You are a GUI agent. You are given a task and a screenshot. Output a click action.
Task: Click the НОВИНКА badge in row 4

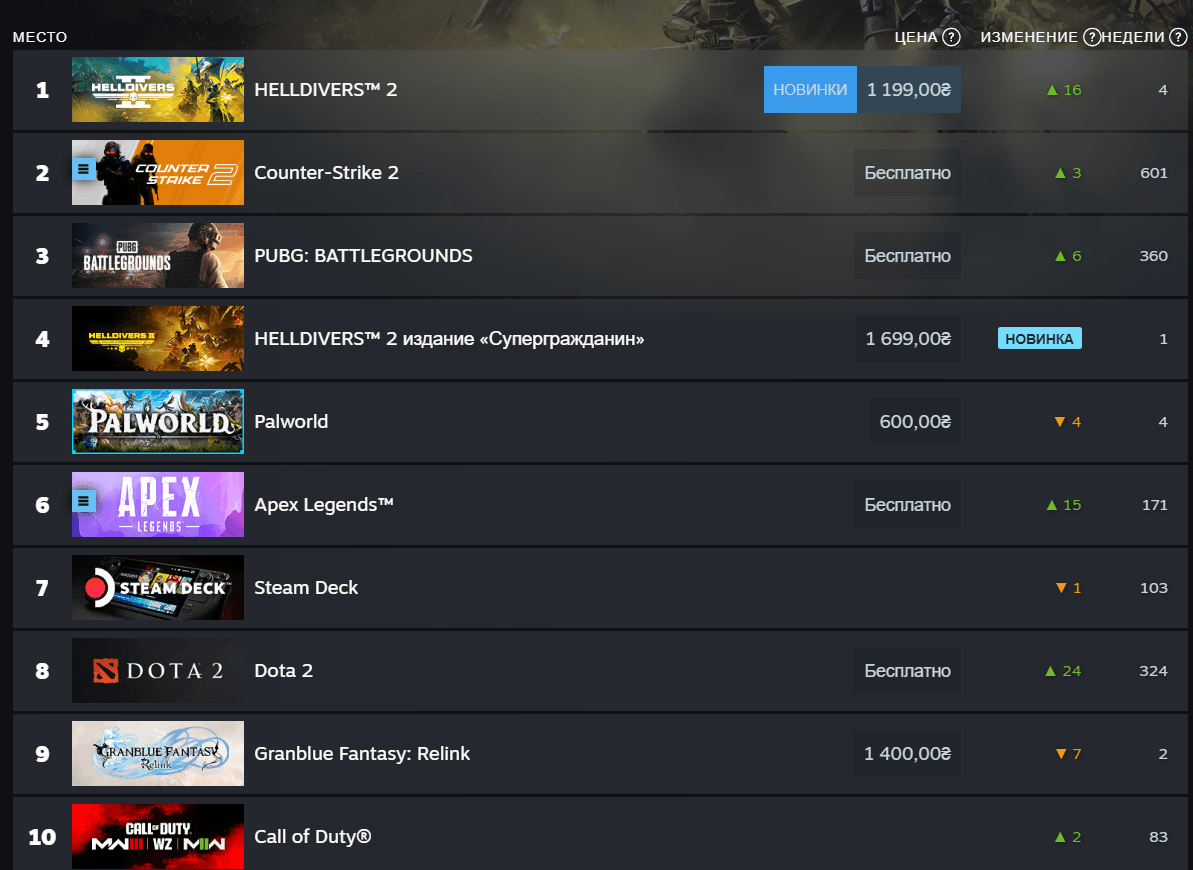point(1039,339)
